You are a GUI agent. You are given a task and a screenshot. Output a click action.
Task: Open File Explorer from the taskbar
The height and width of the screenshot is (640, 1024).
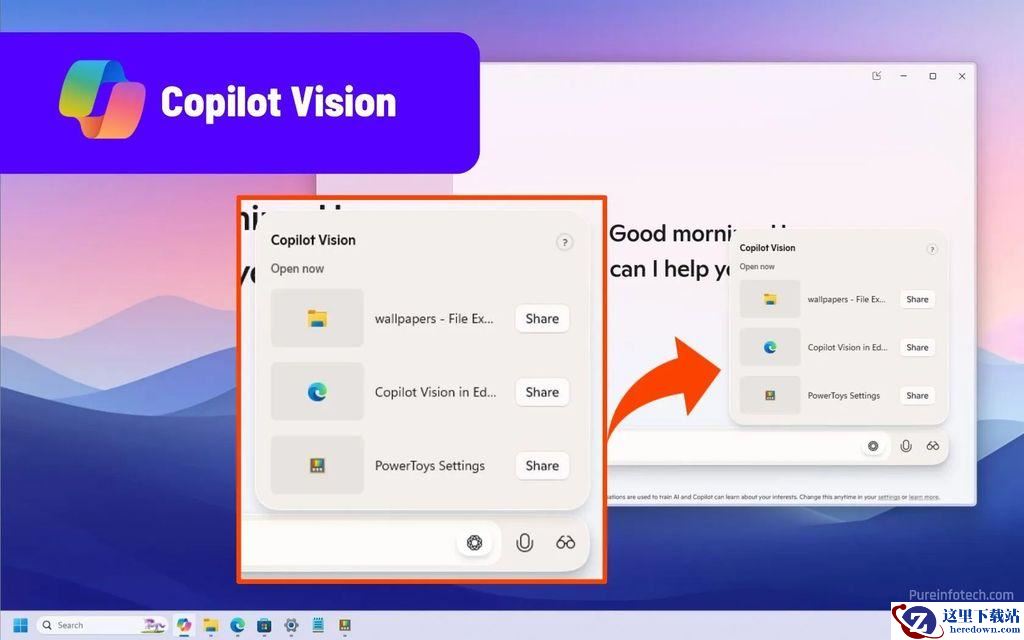[210, 625]
